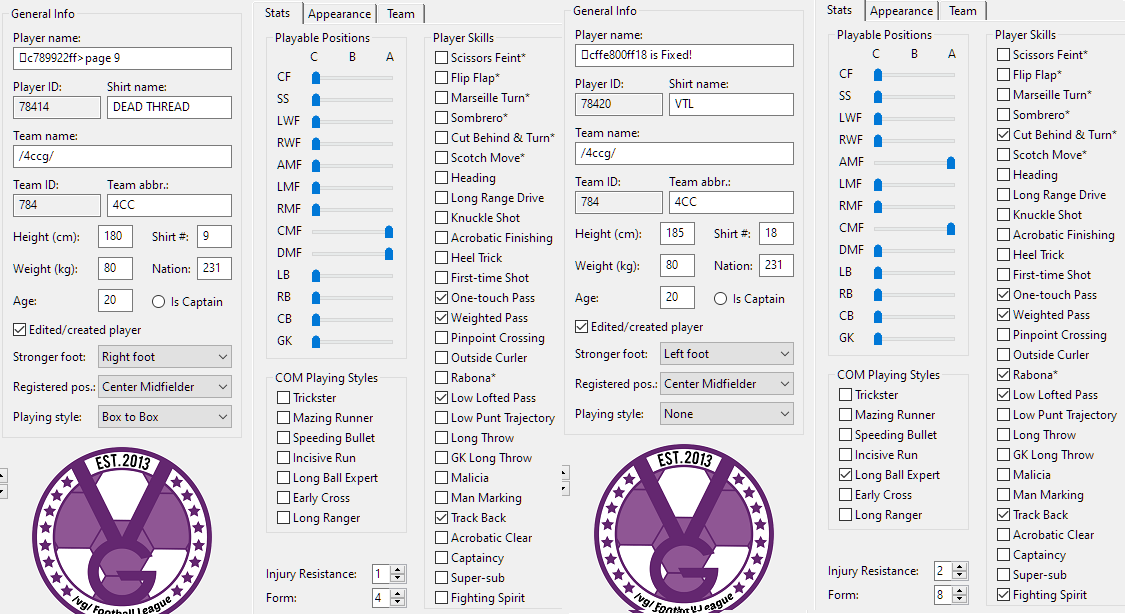Screen dimensions: 1125x614
Task: Click AMF position slider for VTL player
Action: [914, 163]
